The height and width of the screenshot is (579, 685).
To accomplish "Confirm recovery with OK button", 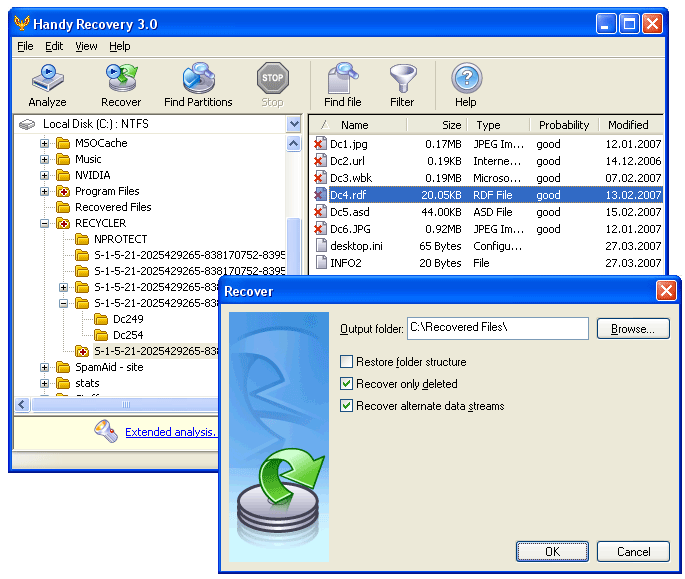I will pyautogui.click(x=552, y=551).
